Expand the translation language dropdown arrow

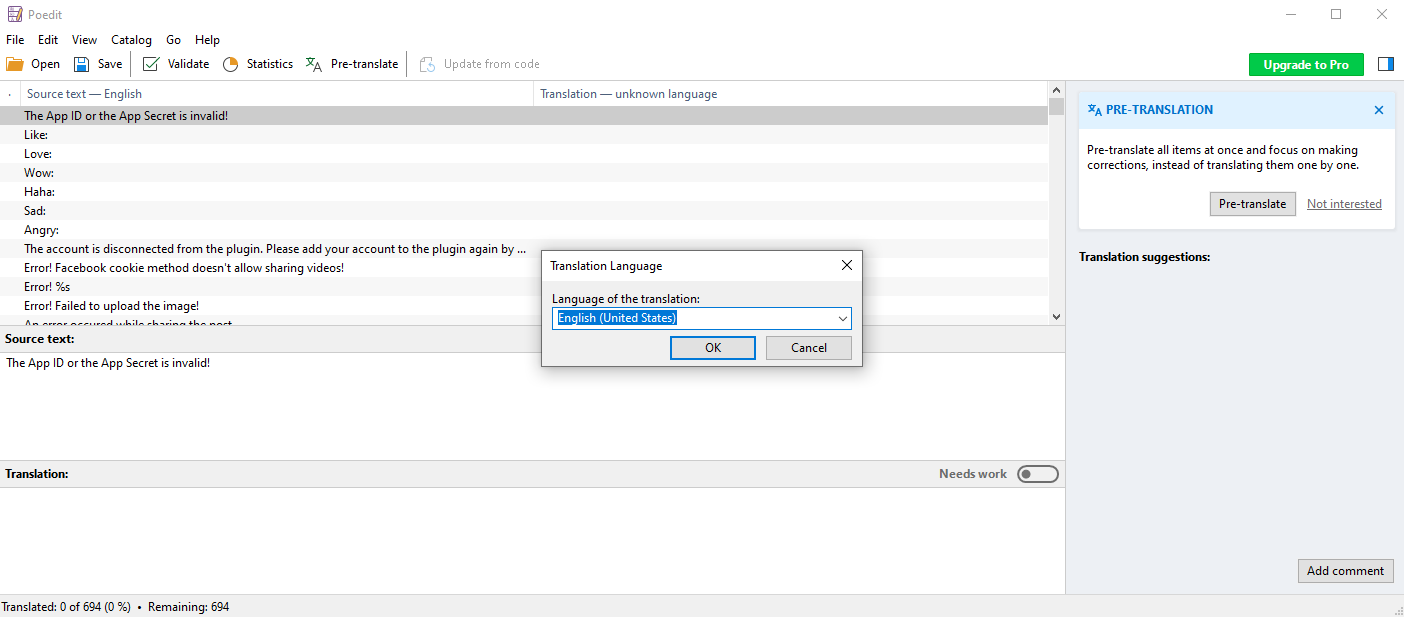(843, 319)
